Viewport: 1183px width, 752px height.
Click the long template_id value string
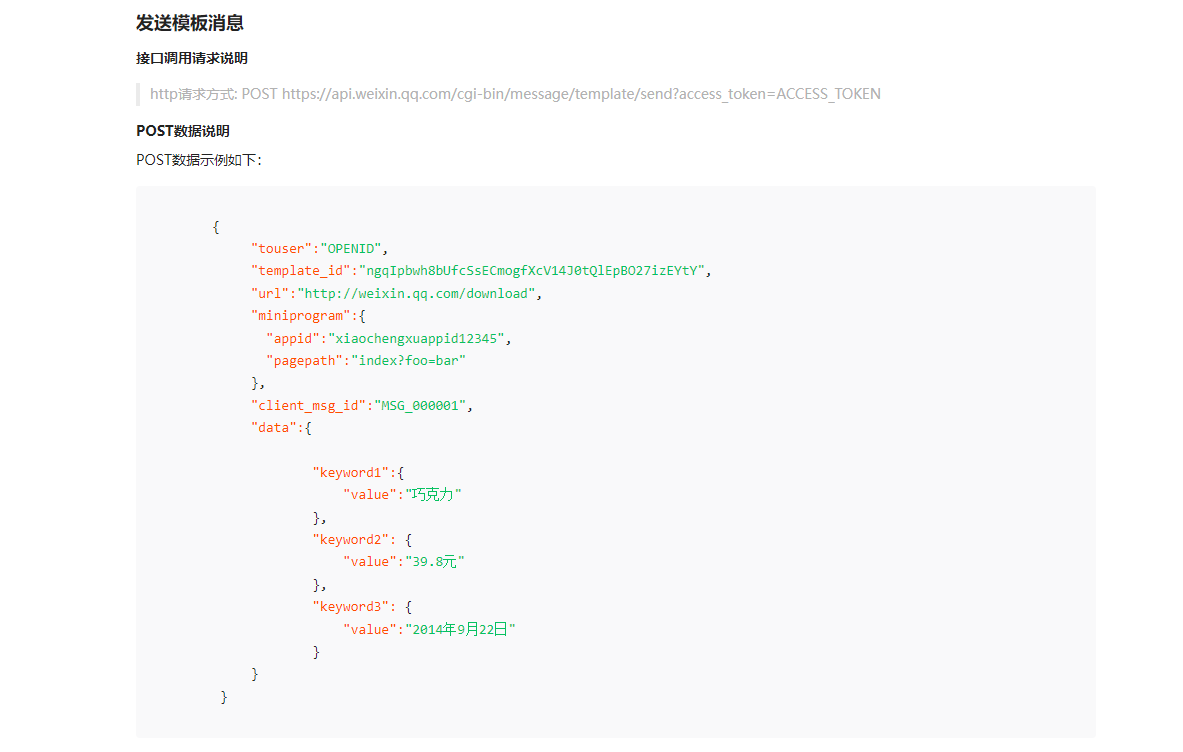pos(532,271)
